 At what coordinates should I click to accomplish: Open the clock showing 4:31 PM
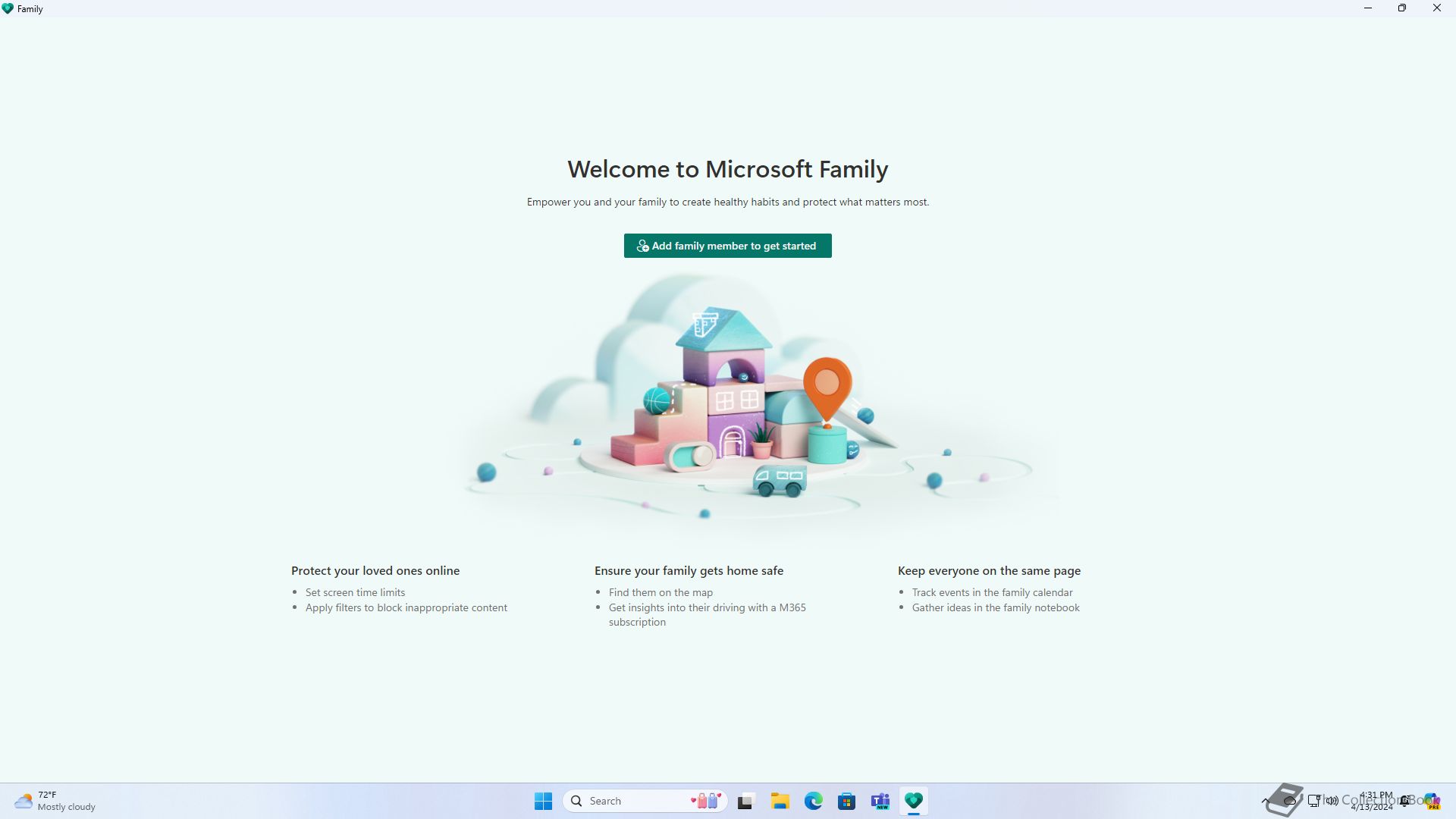(1372, 801)
